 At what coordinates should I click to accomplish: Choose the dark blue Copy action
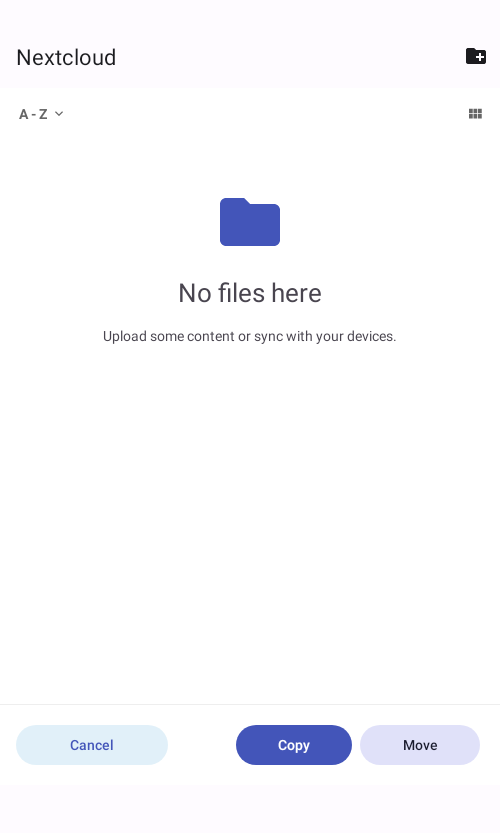coord(294,745)
